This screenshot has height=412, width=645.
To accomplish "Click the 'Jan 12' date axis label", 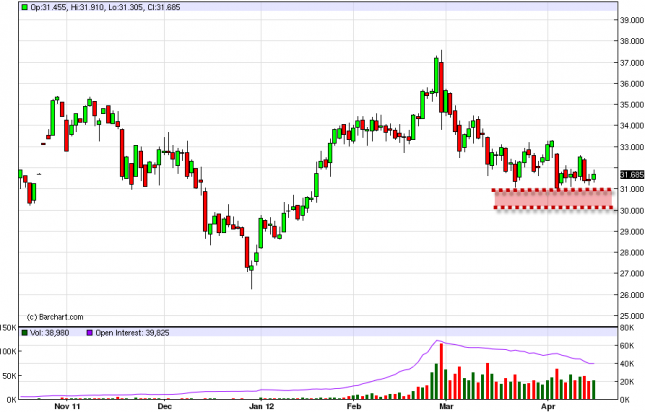I will [261, 407].
